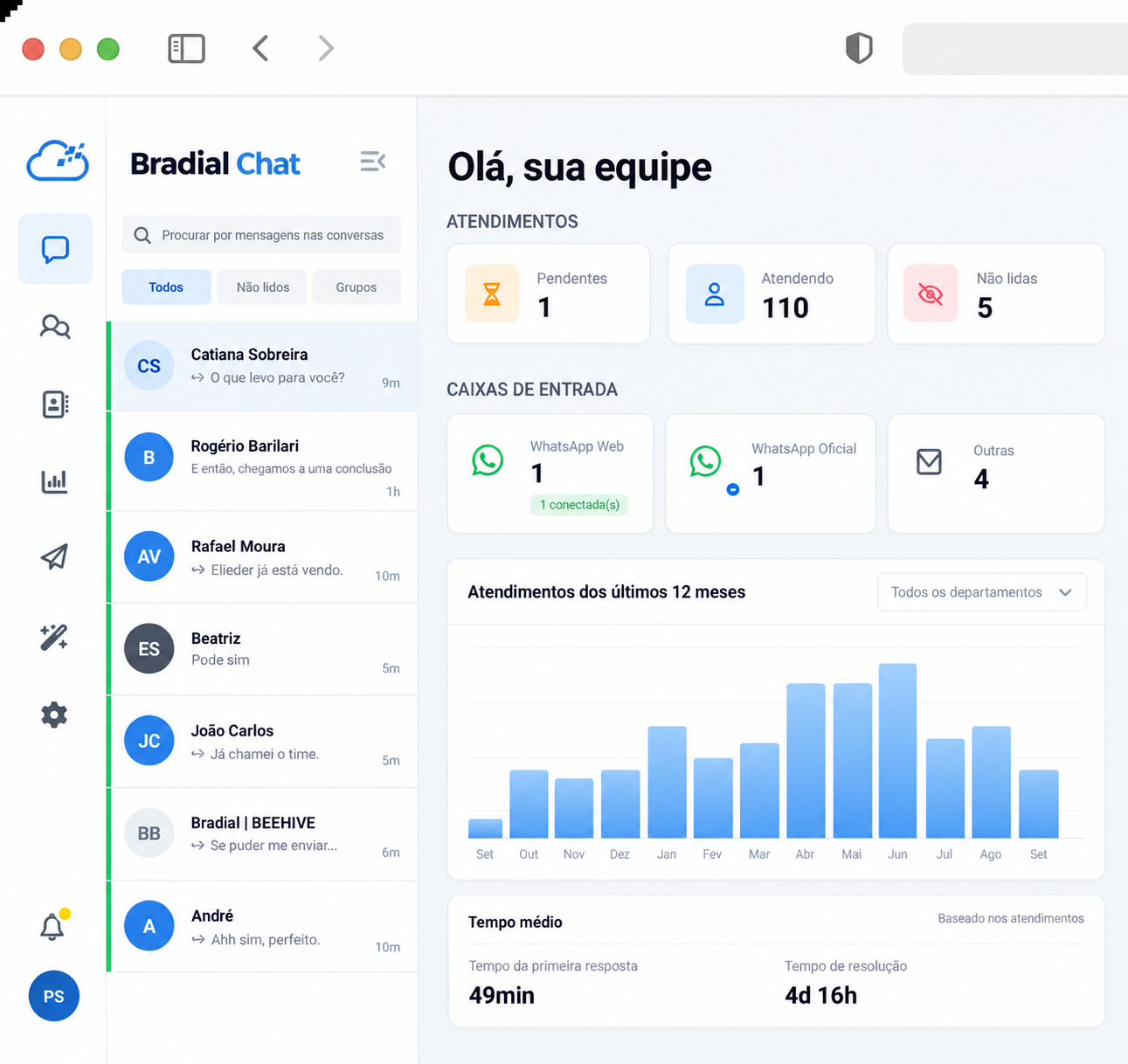Click the 49min first response value

click(502, 995)
